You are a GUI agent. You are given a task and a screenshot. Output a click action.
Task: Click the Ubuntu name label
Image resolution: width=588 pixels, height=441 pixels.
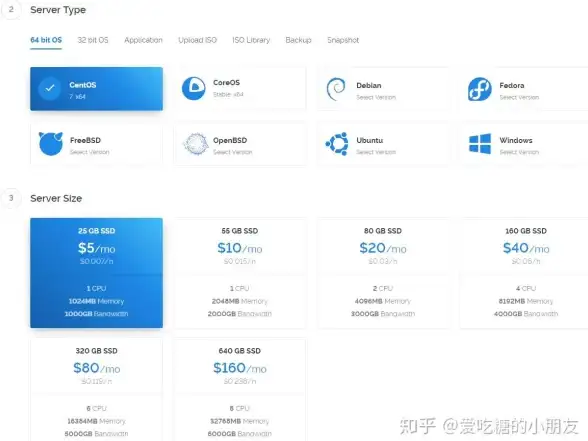[369, 140]
